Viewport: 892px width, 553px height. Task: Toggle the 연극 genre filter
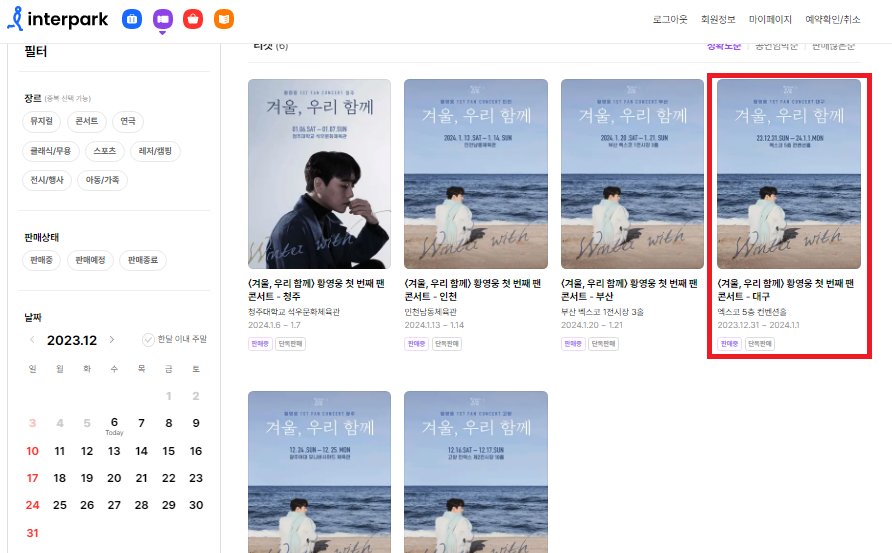tap(128, 121)
